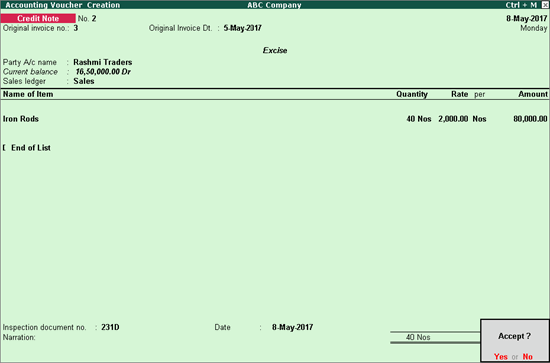Edit Inspection document no. 231D
The image size is (550, 363).
pyautogui.click(x=110, y=327)
